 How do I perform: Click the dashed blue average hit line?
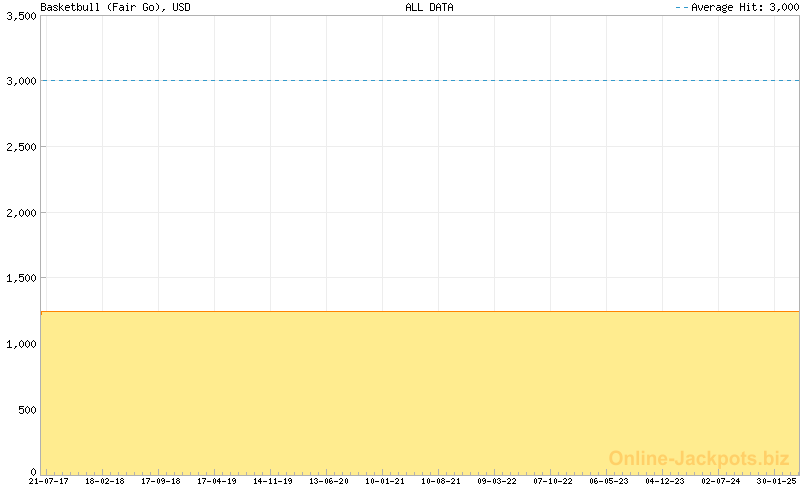420,81
